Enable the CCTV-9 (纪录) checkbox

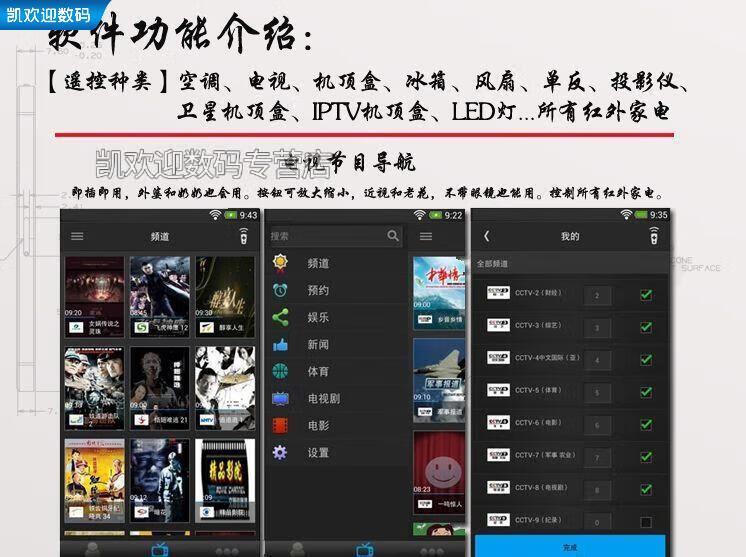646,521
